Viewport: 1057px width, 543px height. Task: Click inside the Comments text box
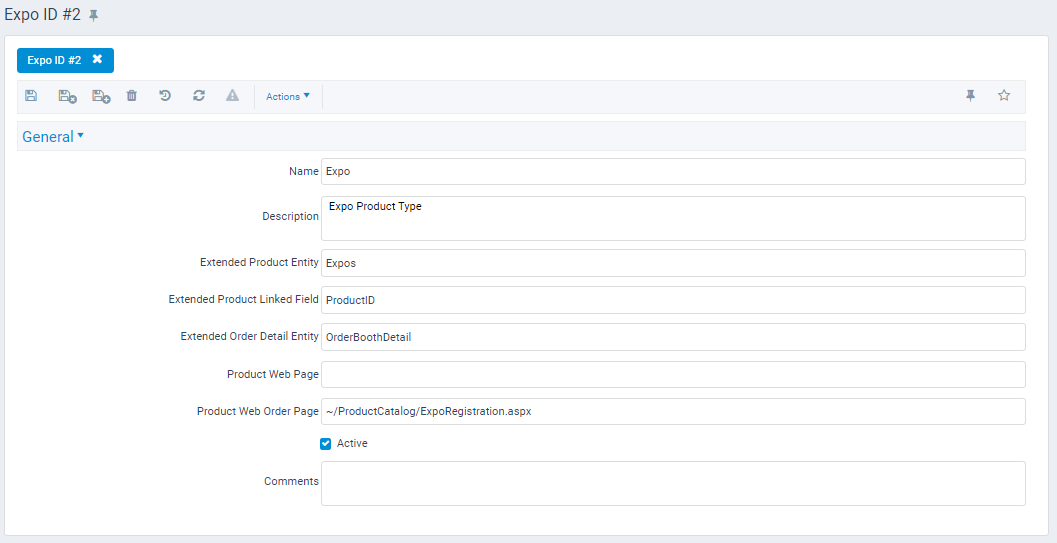pos(672,483)
